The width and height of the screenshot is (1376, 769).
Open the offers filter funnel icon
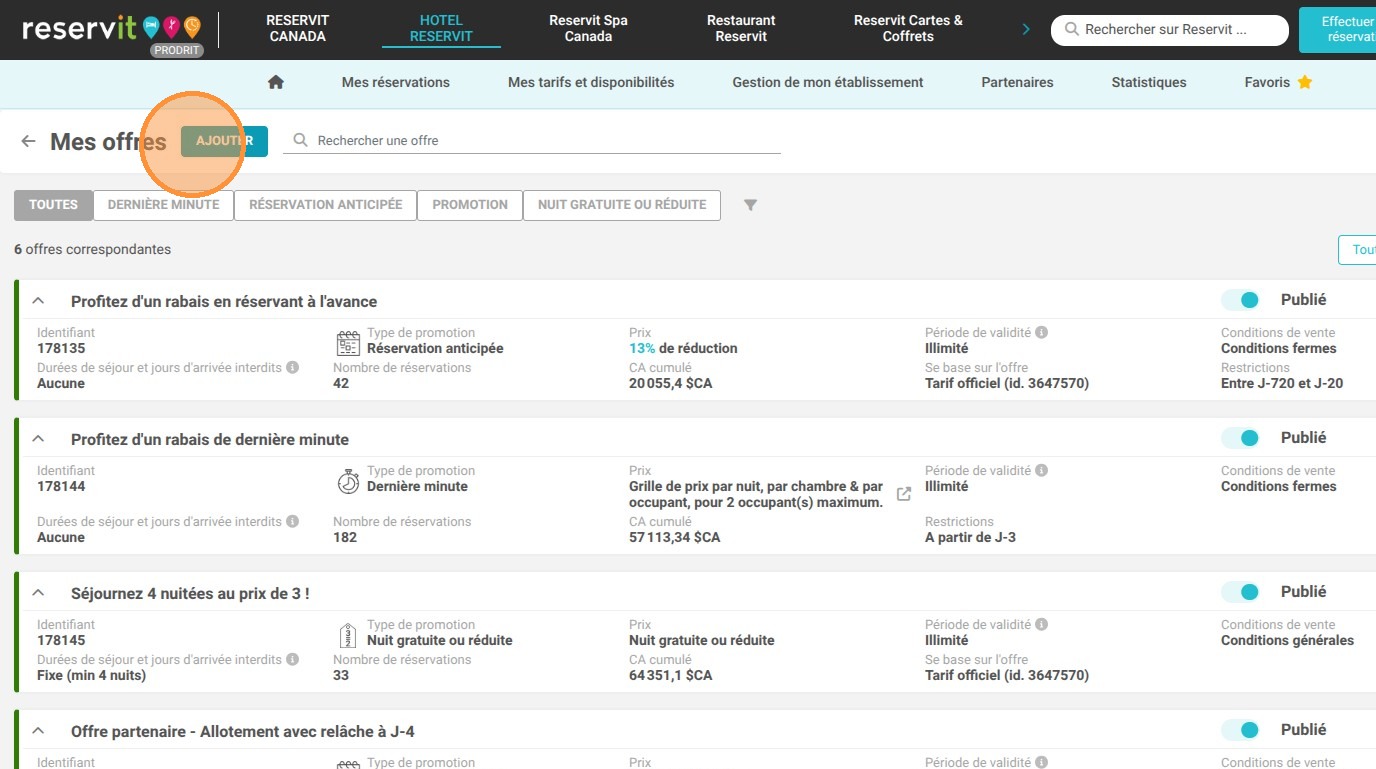(750, 205)
